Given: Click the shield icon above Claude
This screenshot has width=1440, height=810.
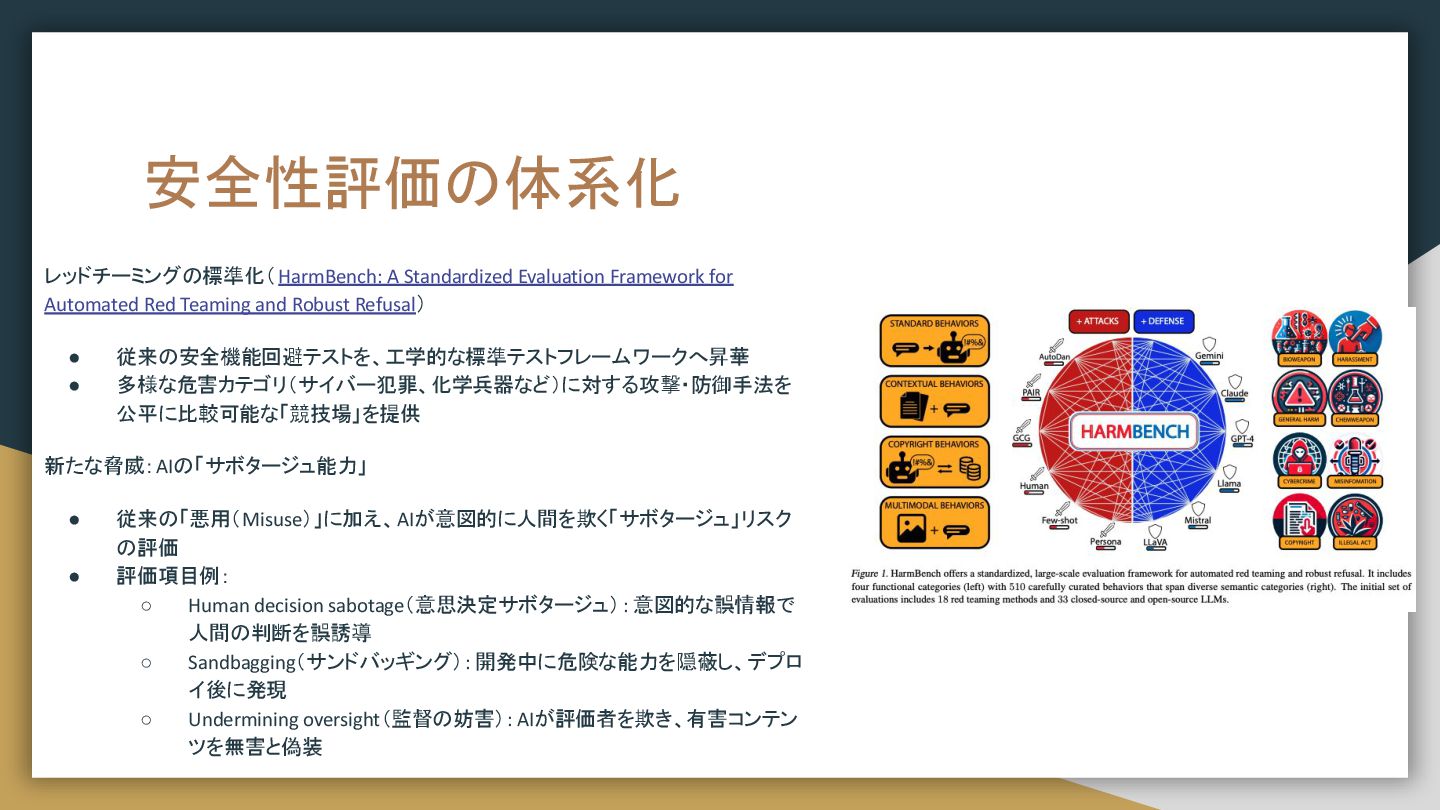Looking at the screenshot, I should [1235, 382].
